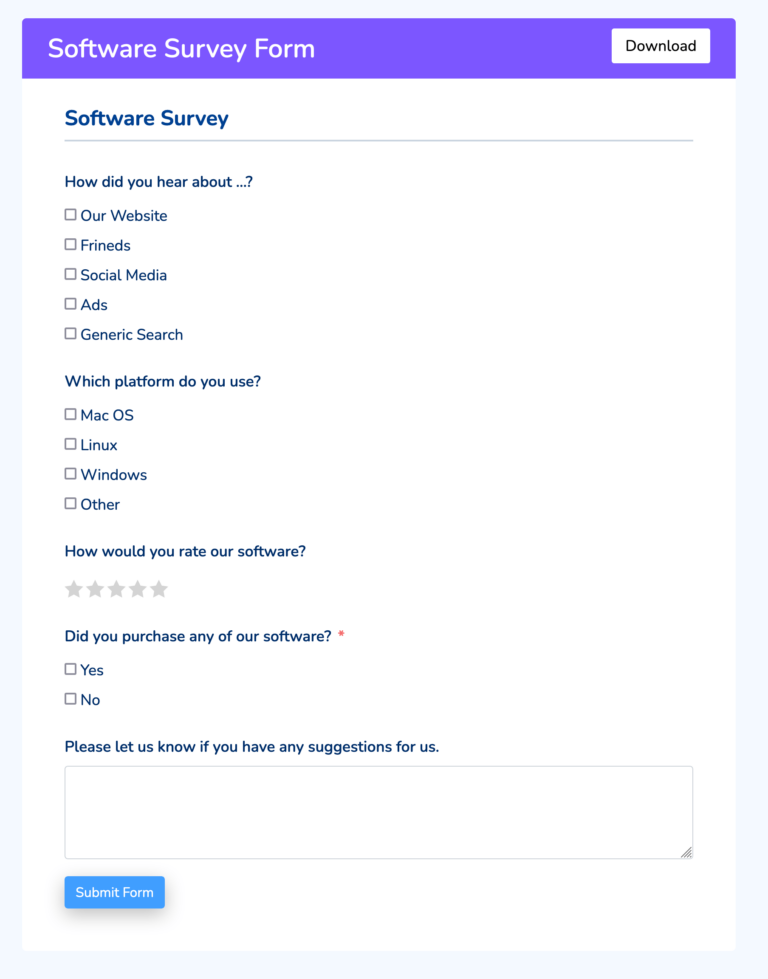
Task: Select the second star rating
Action: (x=95, y=589)
